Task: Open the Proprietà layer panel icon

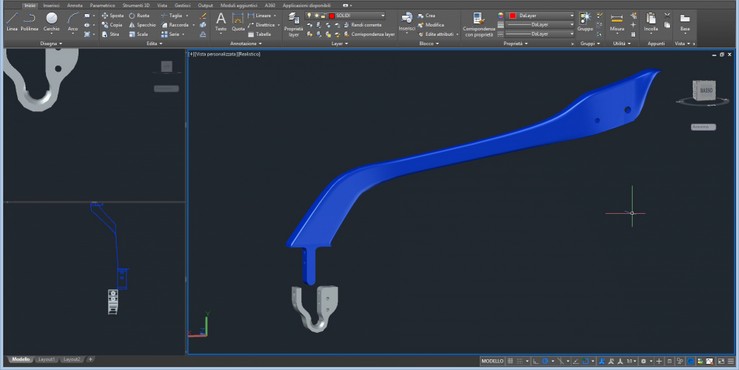Action: [x=294, y=25]
